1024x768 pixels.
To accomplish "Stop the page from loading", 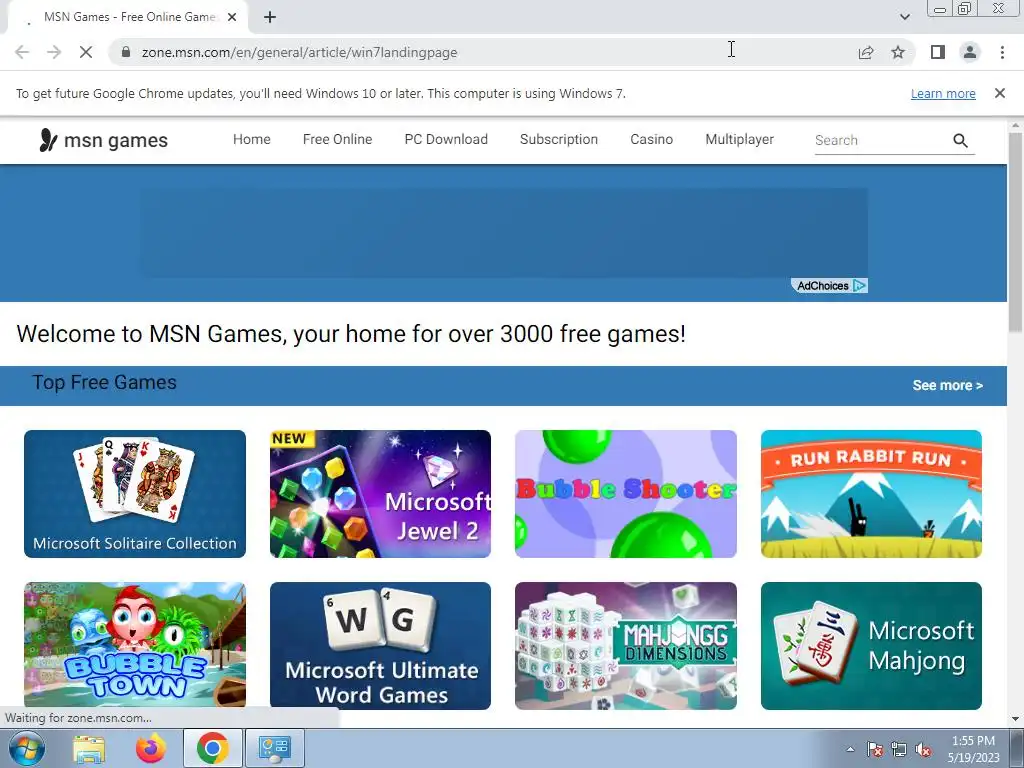I will coord(86,52).
